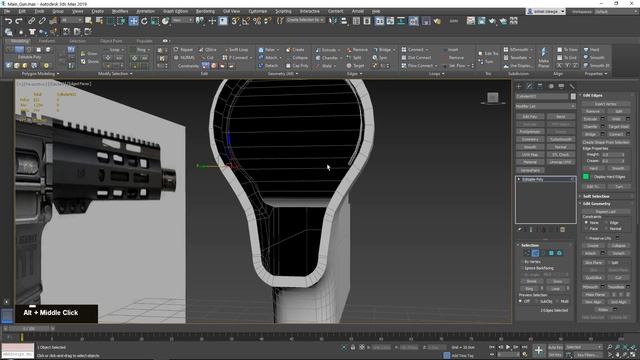This screenshot has height=360, width=640.
Task: Expand the Geometry (All) ribbon panel
Action: (282, 74)
